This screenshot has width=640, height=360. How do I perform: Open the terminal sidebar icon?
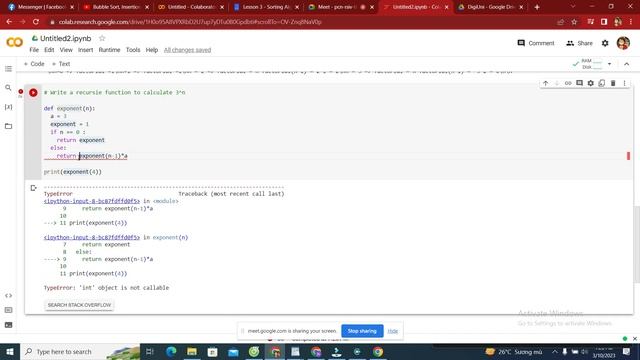point(8,325)
